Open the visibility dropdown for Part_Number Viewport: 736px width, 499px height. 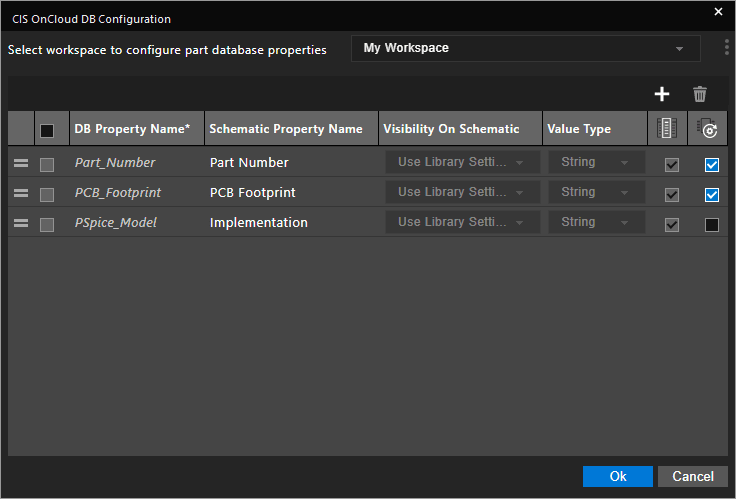tap(463, 162)
